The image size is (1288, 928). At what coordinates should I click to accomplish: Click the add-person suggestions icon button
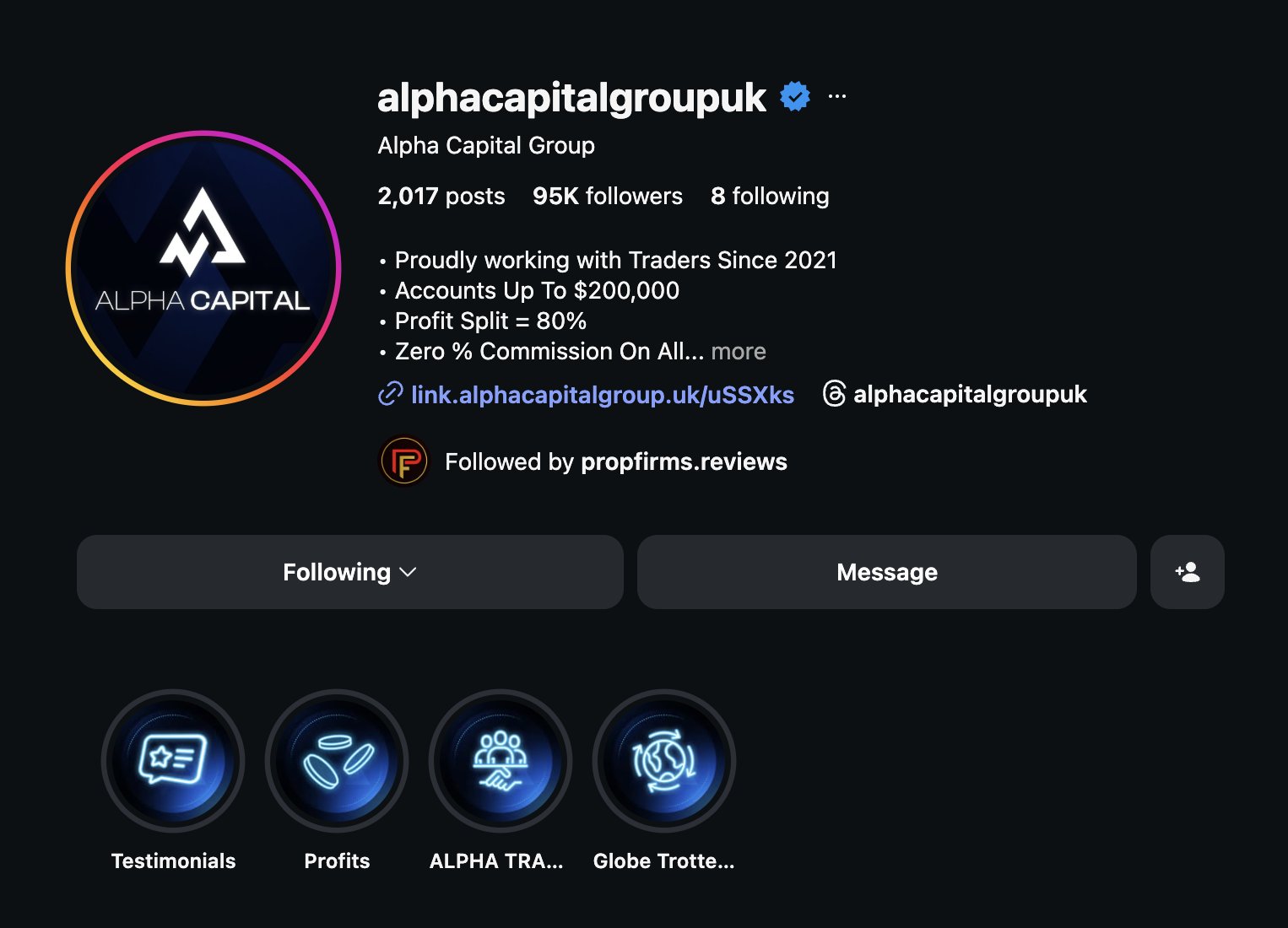(1187, 572)
